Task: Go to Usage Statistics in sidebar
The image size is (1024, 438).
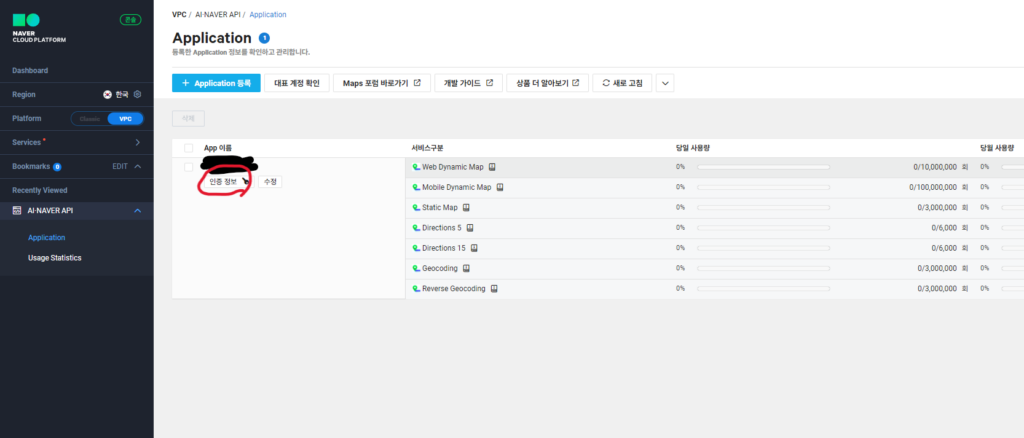Action: (x=55, y=258)
